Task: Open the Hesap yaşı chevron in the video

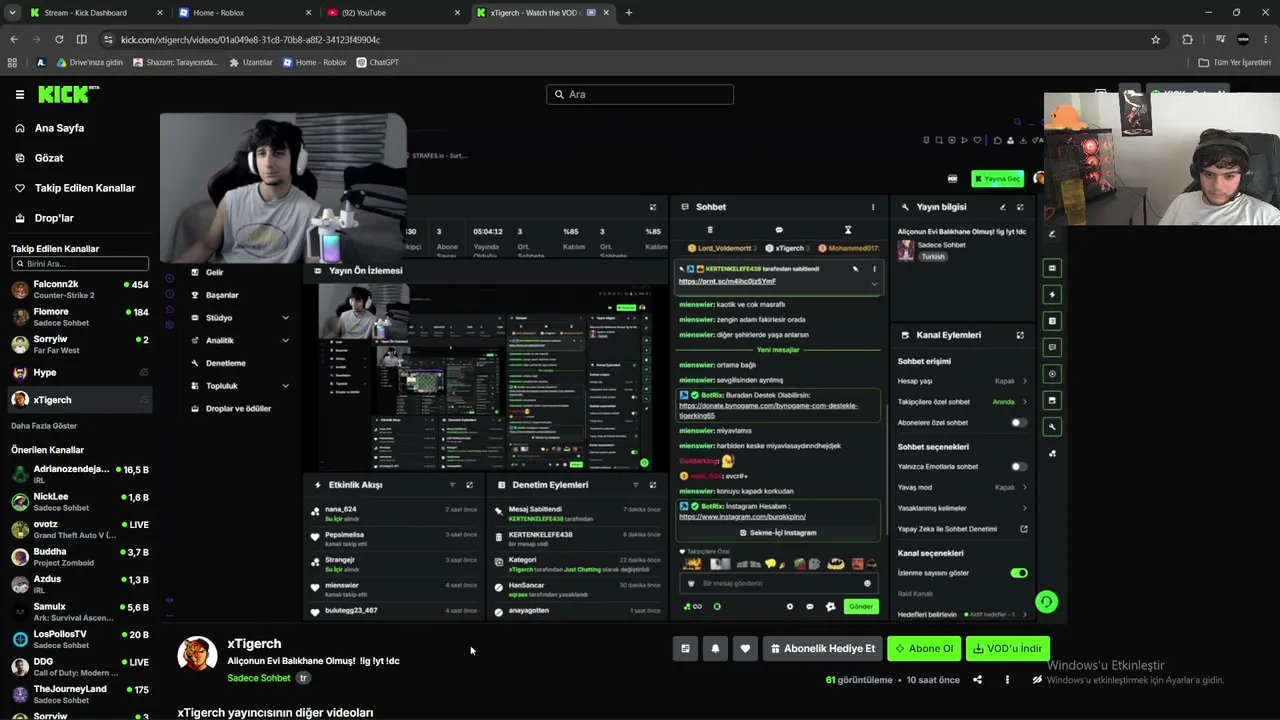Action: (1024, 381)
